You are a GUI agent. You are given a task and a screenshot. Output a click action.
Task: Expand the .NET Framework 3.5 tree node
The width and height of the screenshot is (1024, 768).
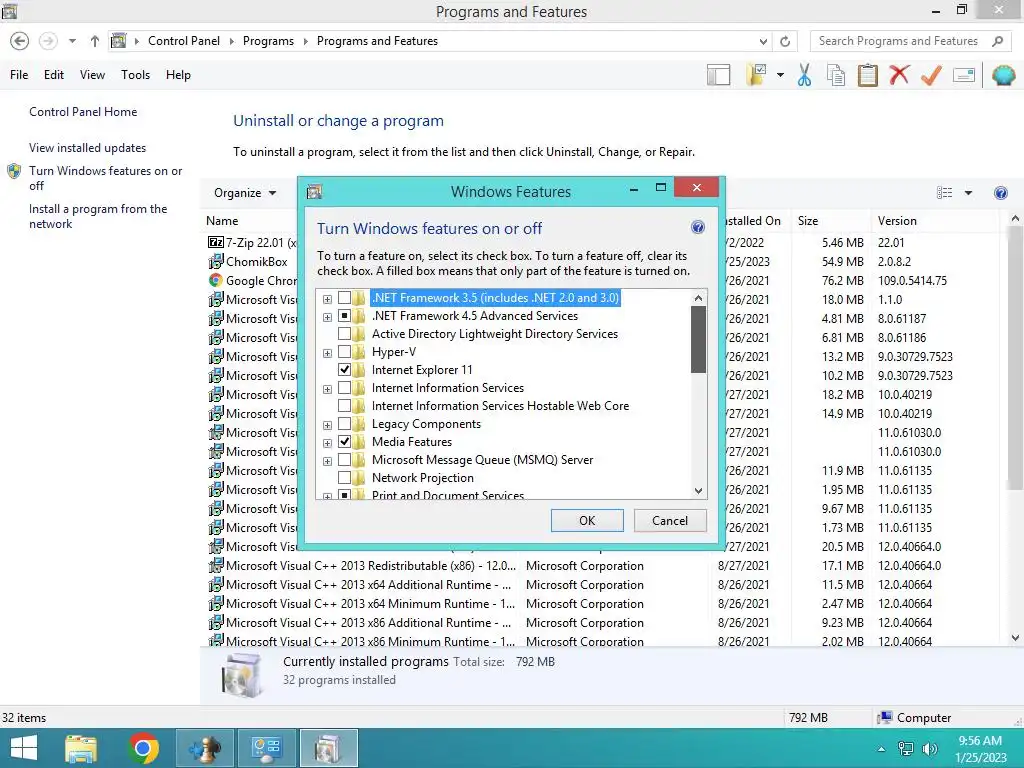327,299
